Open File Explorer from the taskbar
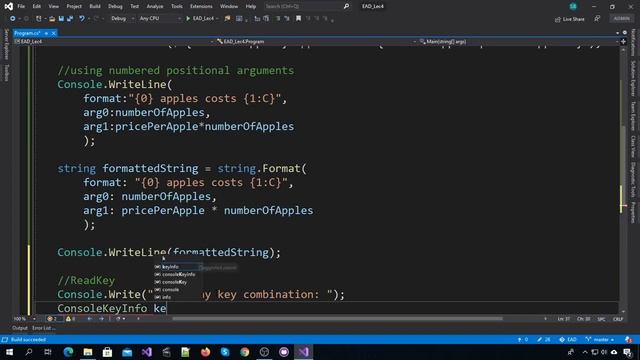The height and width of the screenshot is (360, 640). click(x=88, y=352)
